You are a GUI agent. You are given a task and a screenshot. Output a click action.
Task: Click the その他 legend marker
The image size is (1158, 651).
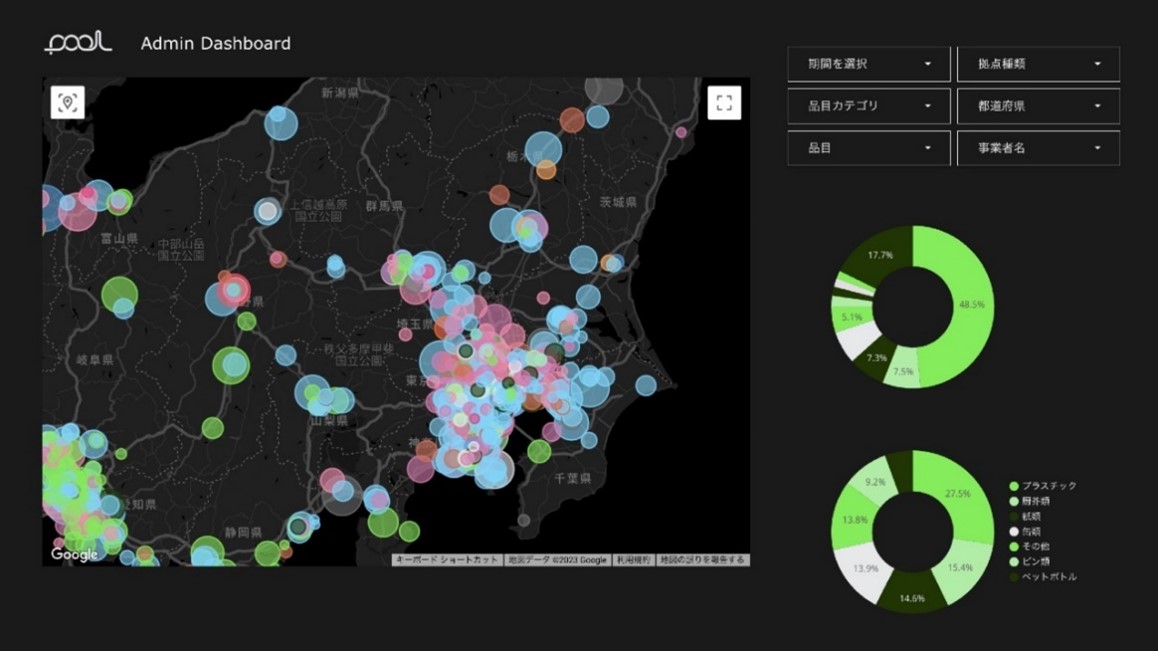pos(1014,547)
